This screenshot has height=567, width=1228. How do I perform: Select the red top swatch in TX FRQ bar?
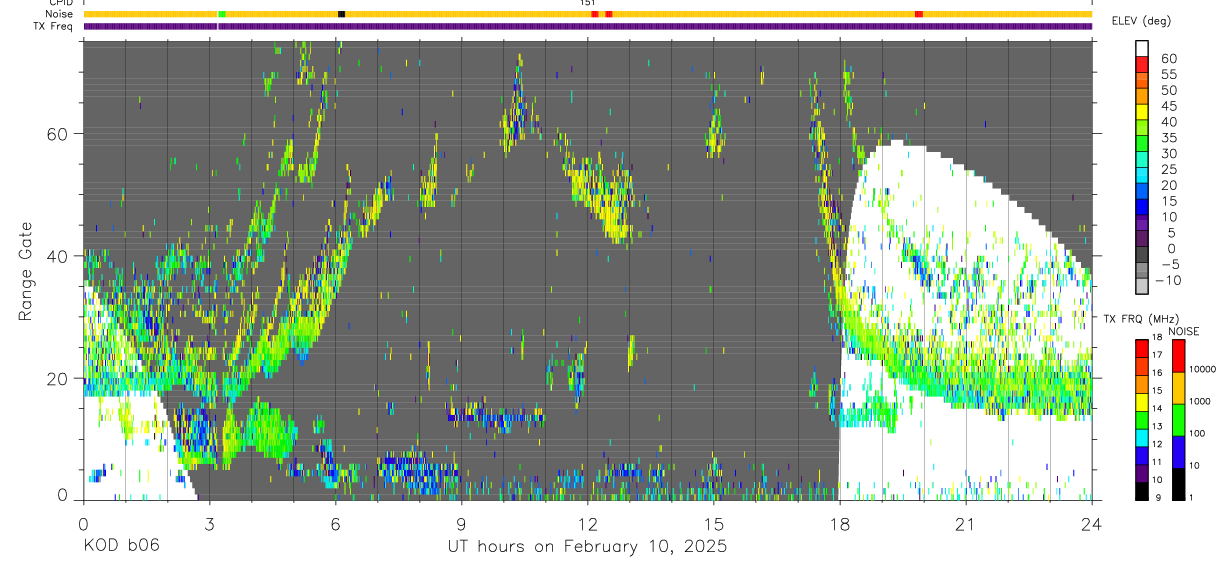coord(1142,348)
